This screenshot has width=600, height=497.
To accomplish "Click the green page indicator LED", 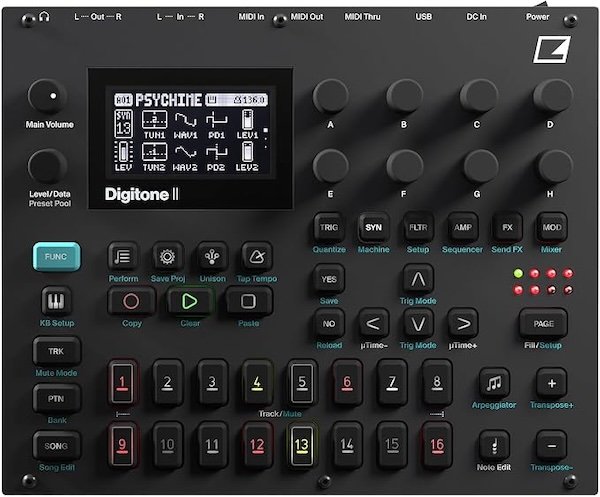I will tap(518, 273).
